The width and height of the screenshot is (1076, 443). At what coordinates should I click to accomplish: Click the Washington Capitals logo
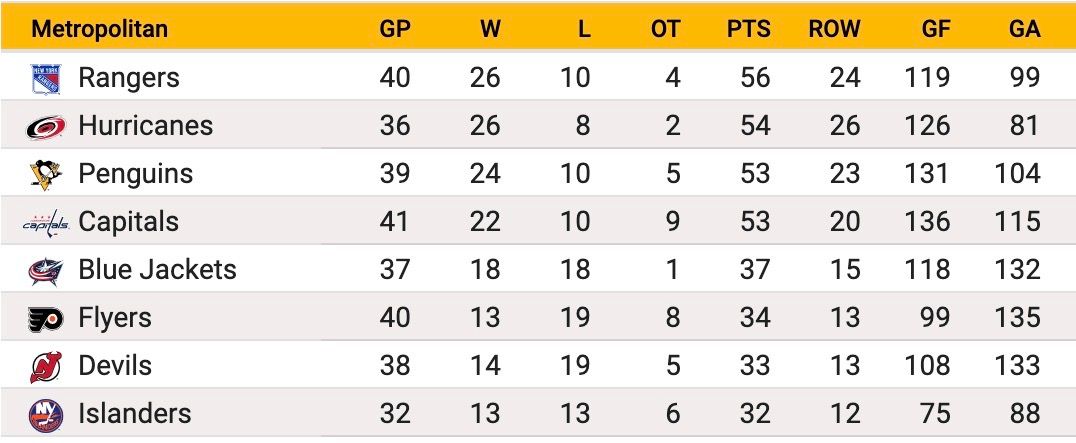(x=46, y=223)
